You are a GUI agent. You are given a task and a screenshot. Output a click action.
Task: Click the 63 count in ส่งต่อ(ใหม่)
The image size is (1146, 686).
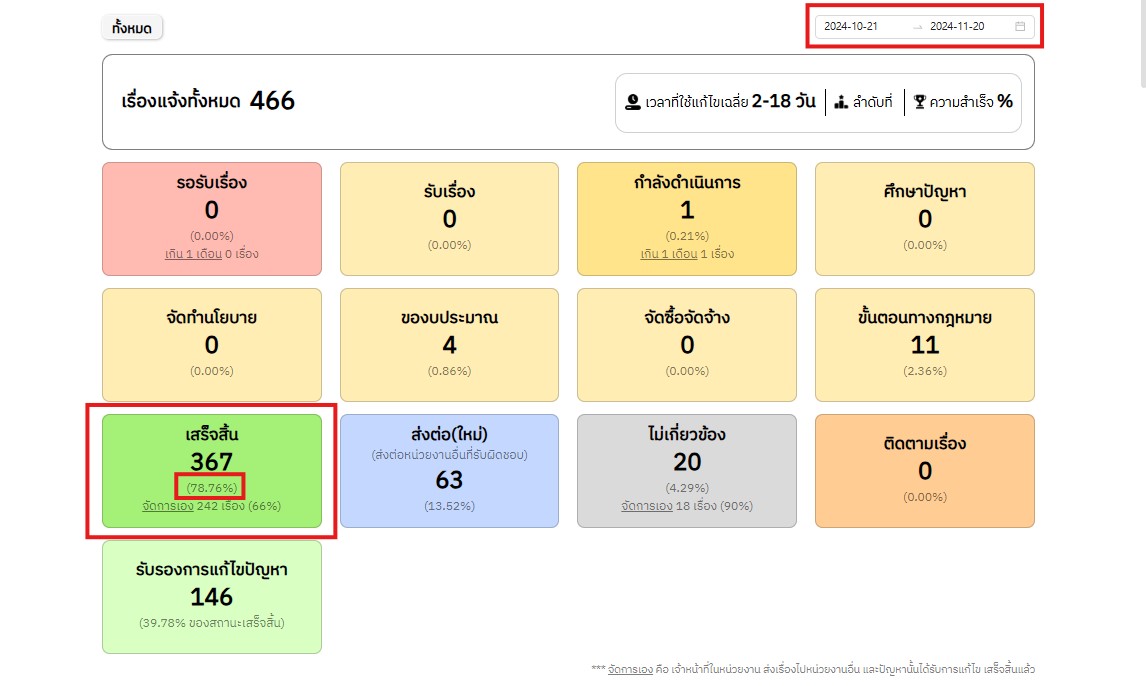click(x=449, y=480)
